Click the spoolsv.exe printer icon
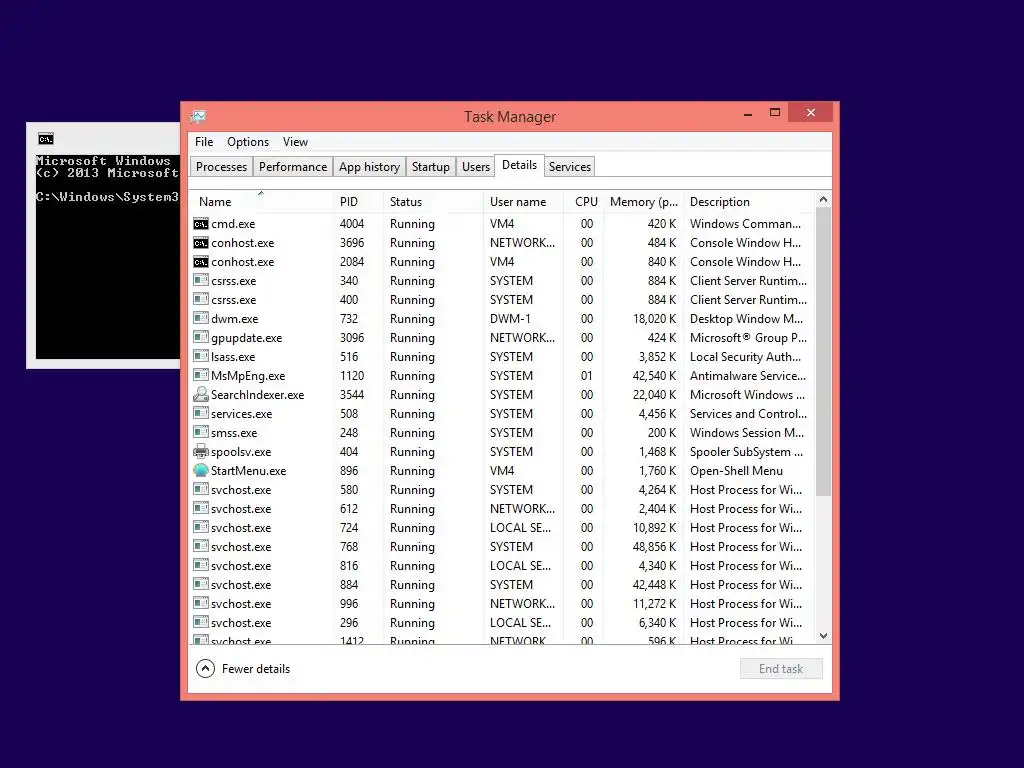 coord(200,451)
